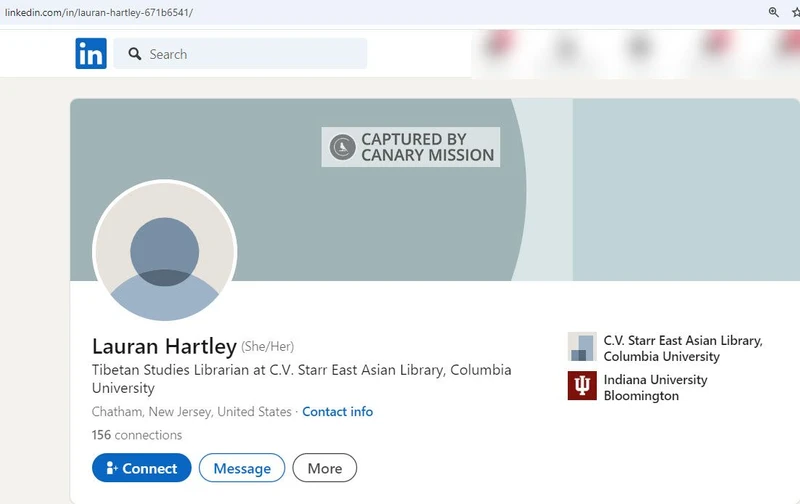Click the Indiana University logo icon
This screenshot has width=800, height=504.
(x=582, y=386)
